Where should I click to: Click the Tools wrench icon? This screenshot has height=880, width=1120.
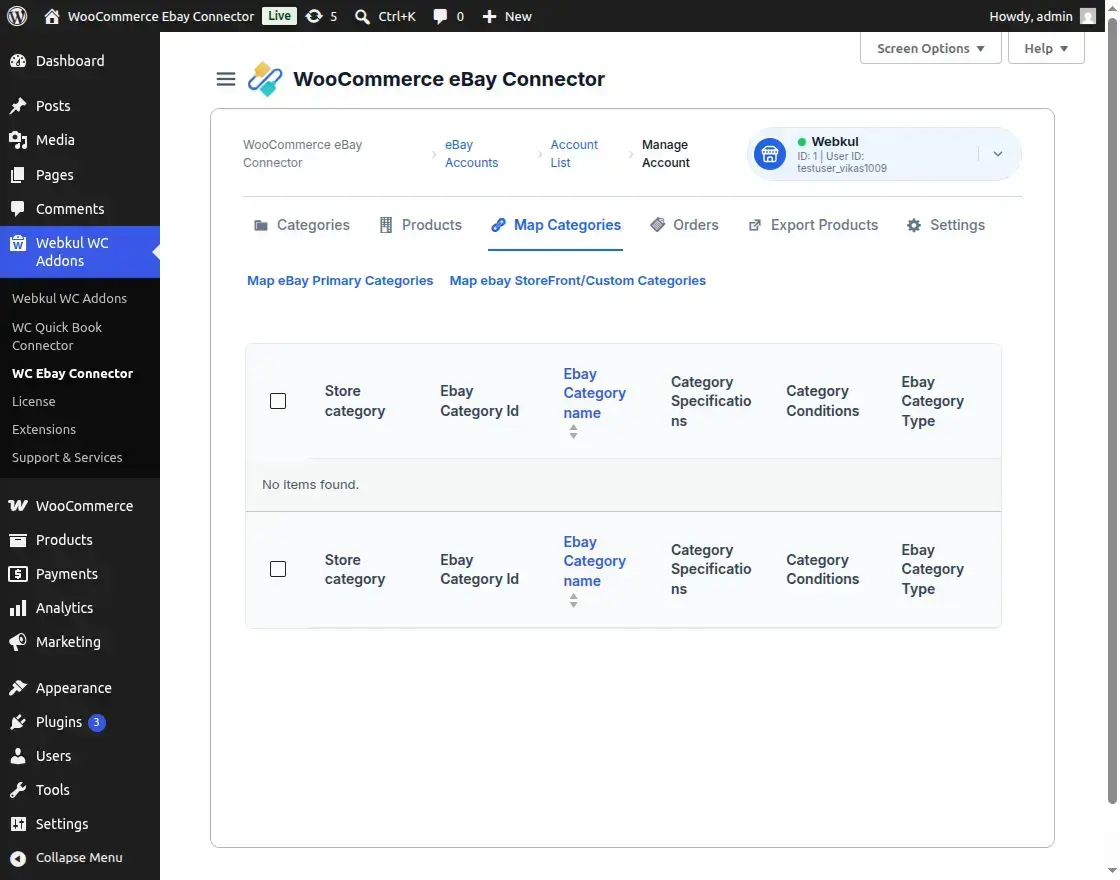(x=18, y=789)
